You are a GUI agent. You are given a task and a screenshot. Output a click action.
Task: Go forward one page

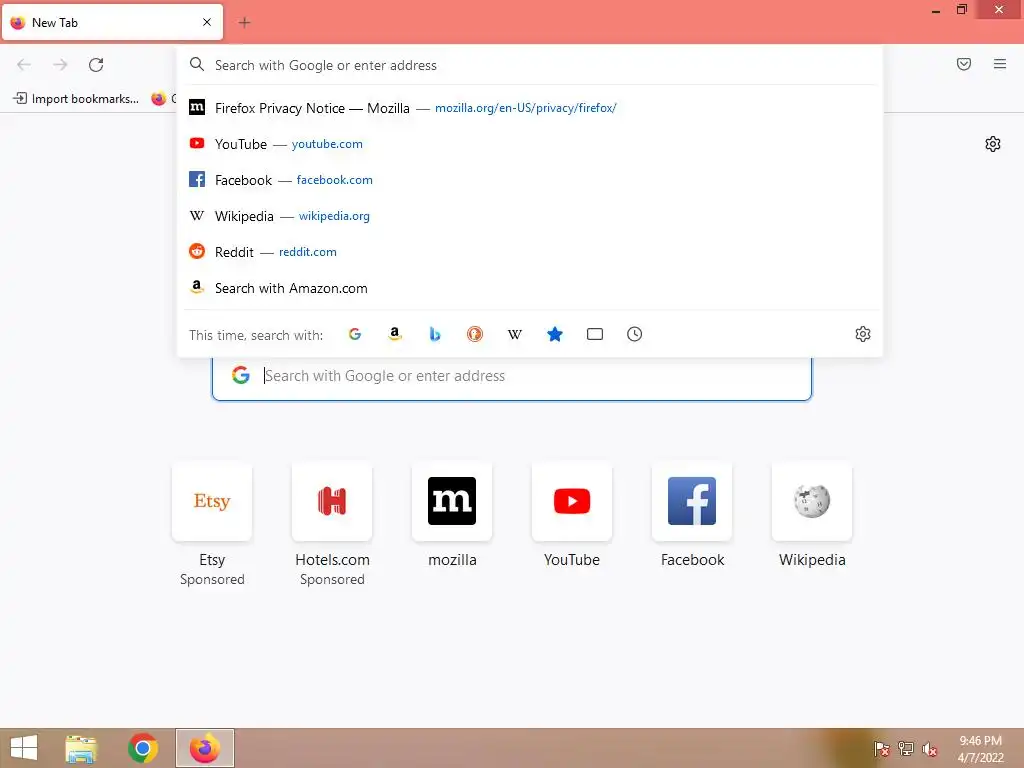(x=60, y=65)
